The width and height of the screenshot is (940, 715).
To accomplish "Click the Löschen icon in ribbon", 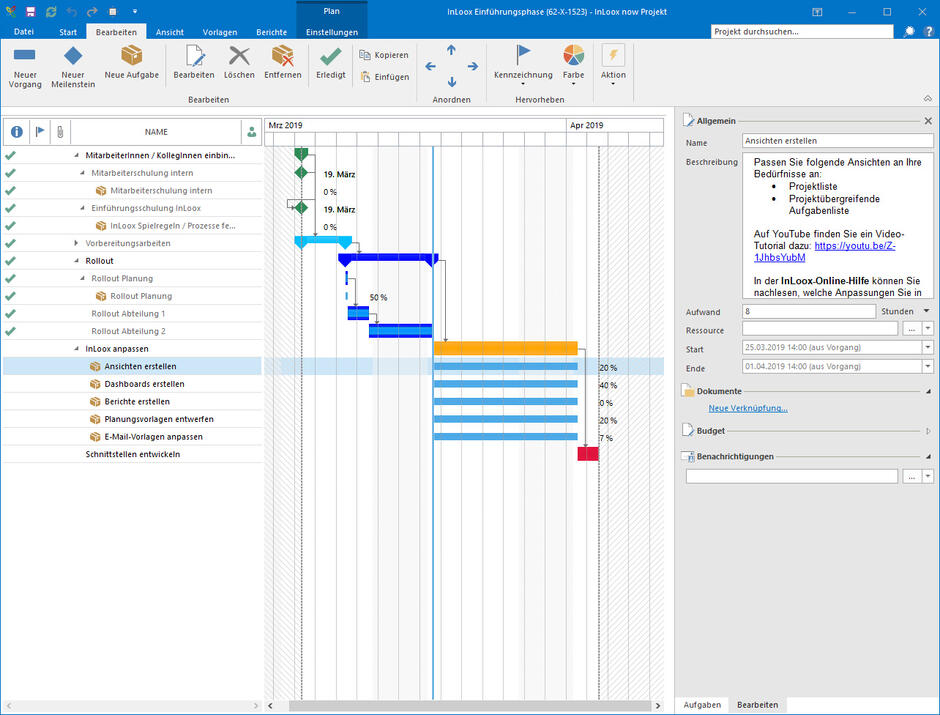I will click(x=239, y=56).
